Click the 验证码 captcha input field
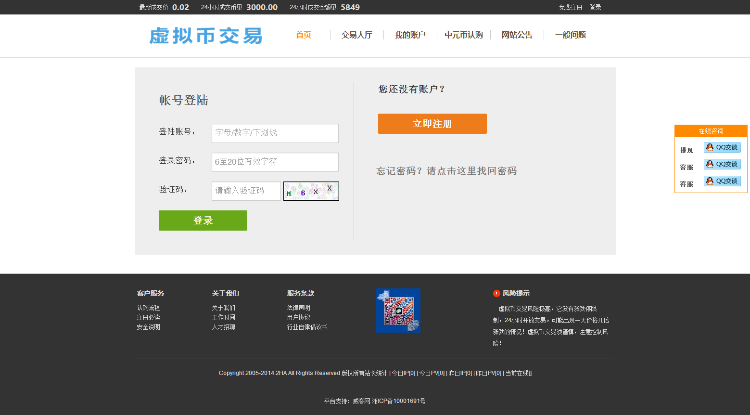 (246, 191)
